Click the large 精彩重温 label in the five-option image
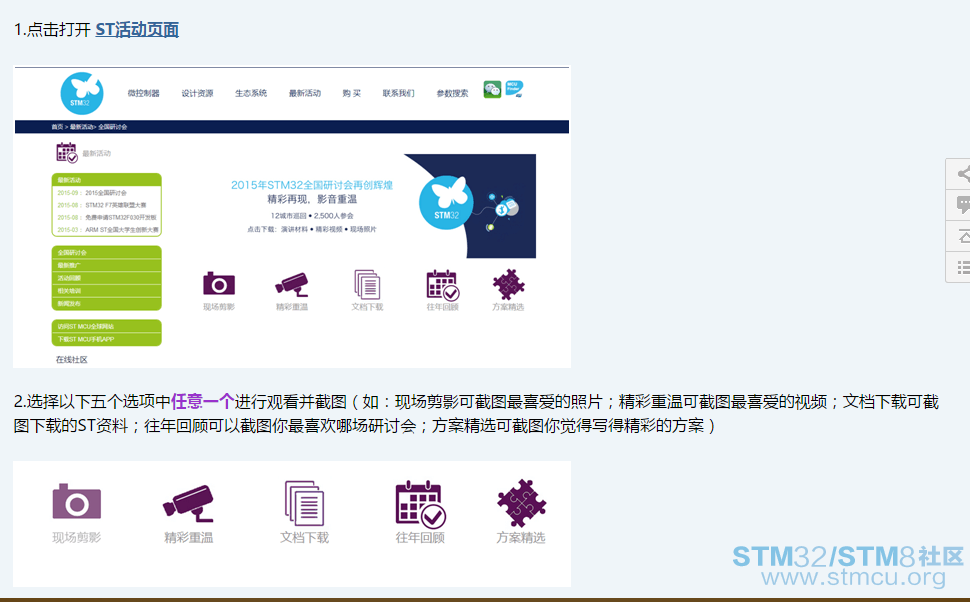Viewport: 970px width, 602px height. [x=189, y=538]
